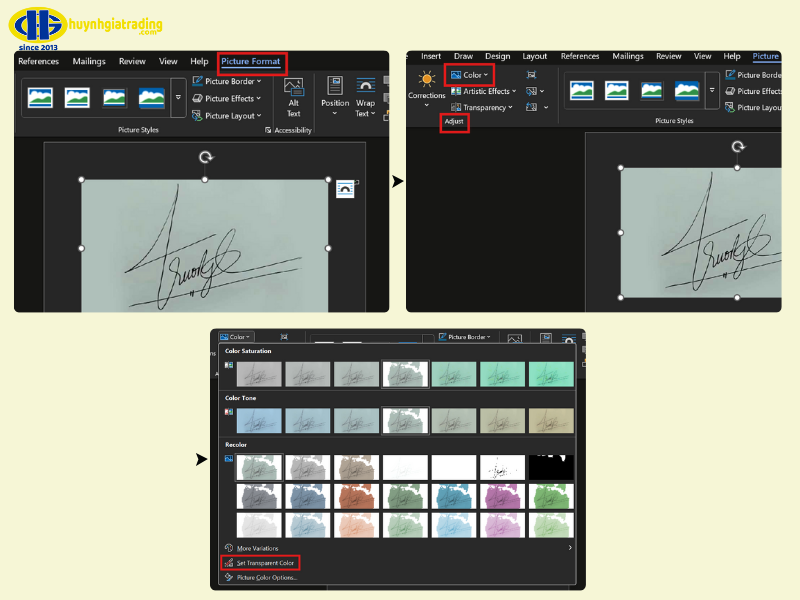Screen dimensions: 800x600
Task: Open the Design tab
Action: pyautogui.click(x=498, y=57)
